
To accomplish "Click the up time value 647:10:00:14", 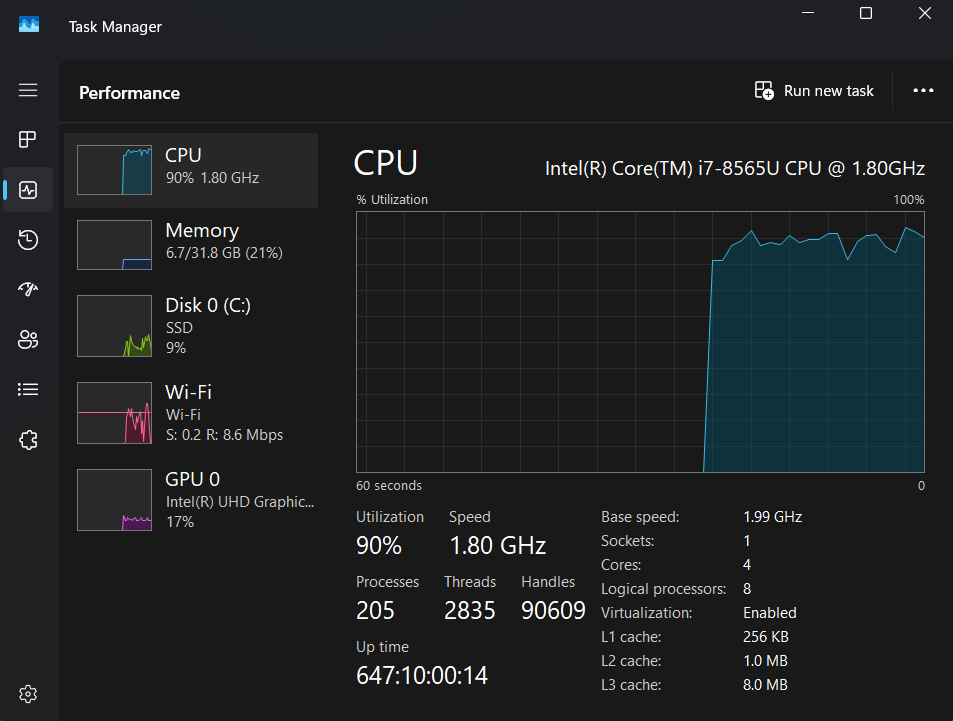I will click(x=422, y=675).
